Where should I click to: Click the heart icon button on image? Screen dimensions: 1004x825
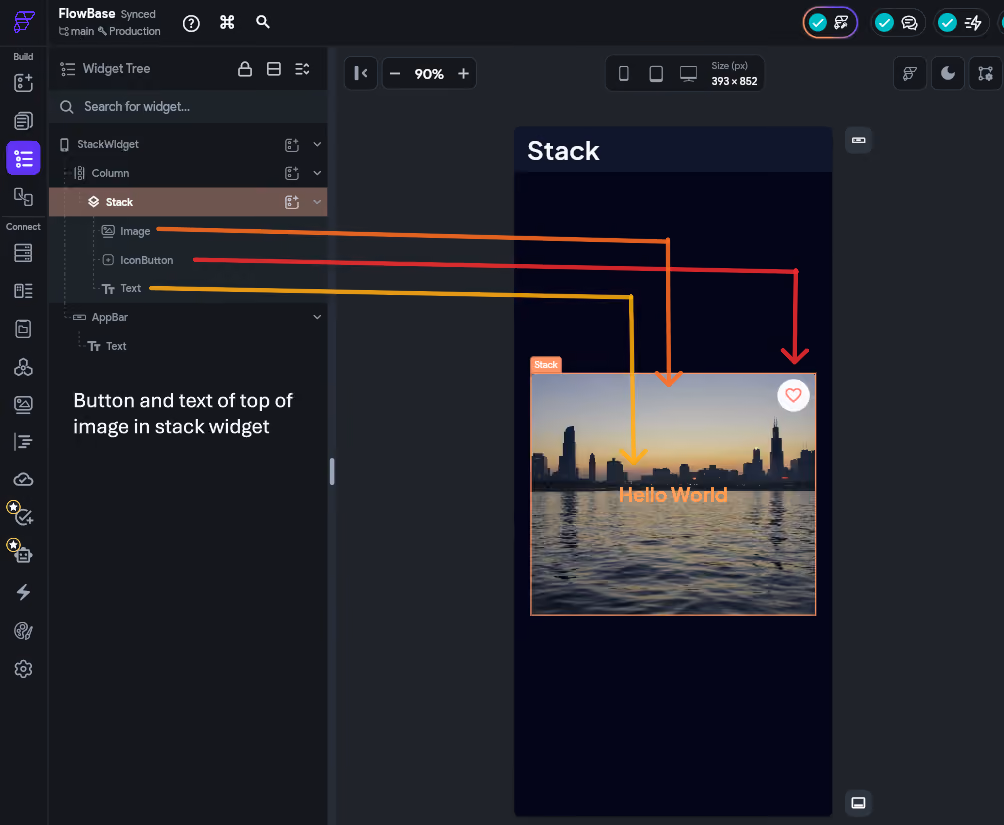click(x=793, y=395)
